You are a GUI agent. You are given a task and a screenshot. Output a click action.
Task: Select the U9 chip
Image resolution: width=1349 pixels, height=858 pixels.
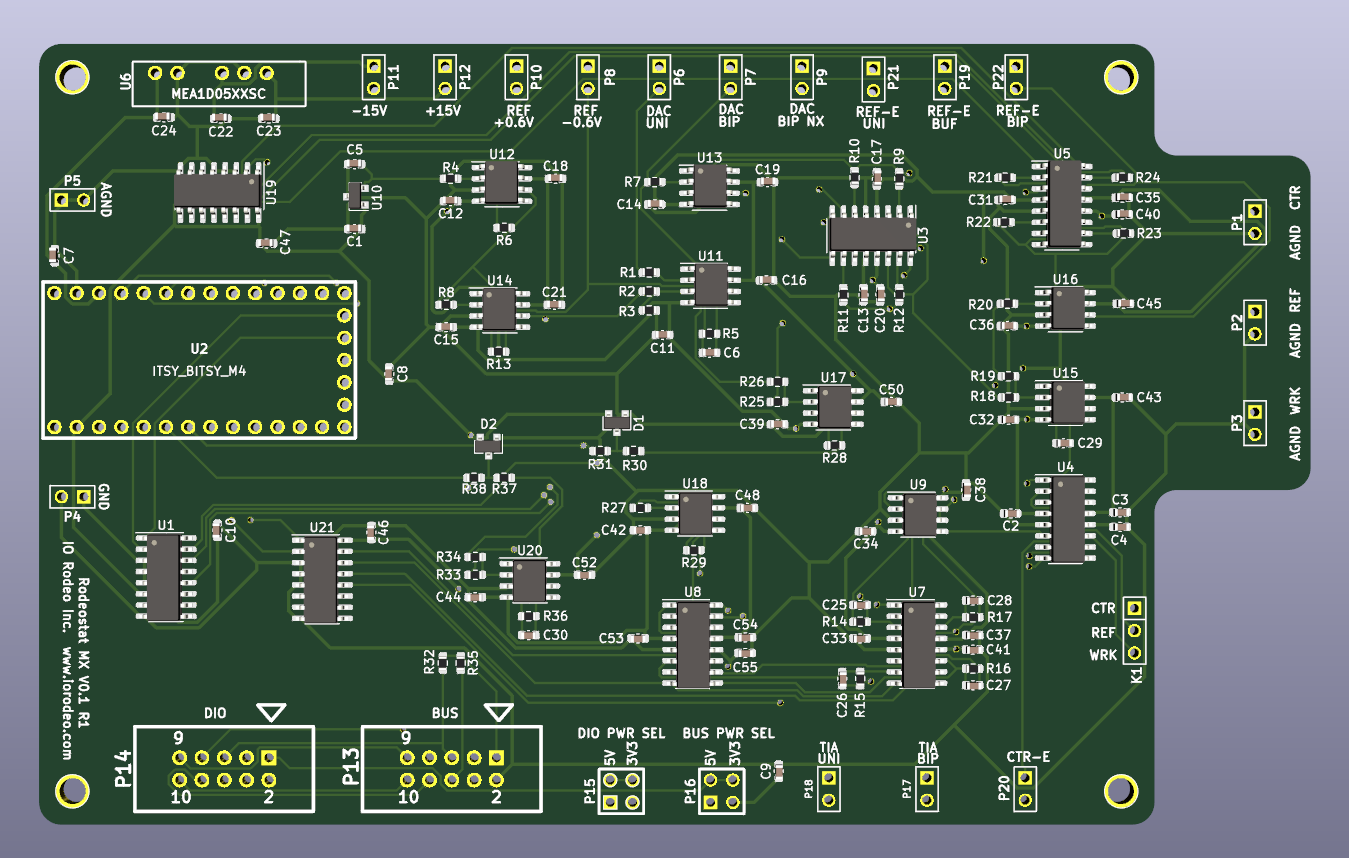coord(919,514)
